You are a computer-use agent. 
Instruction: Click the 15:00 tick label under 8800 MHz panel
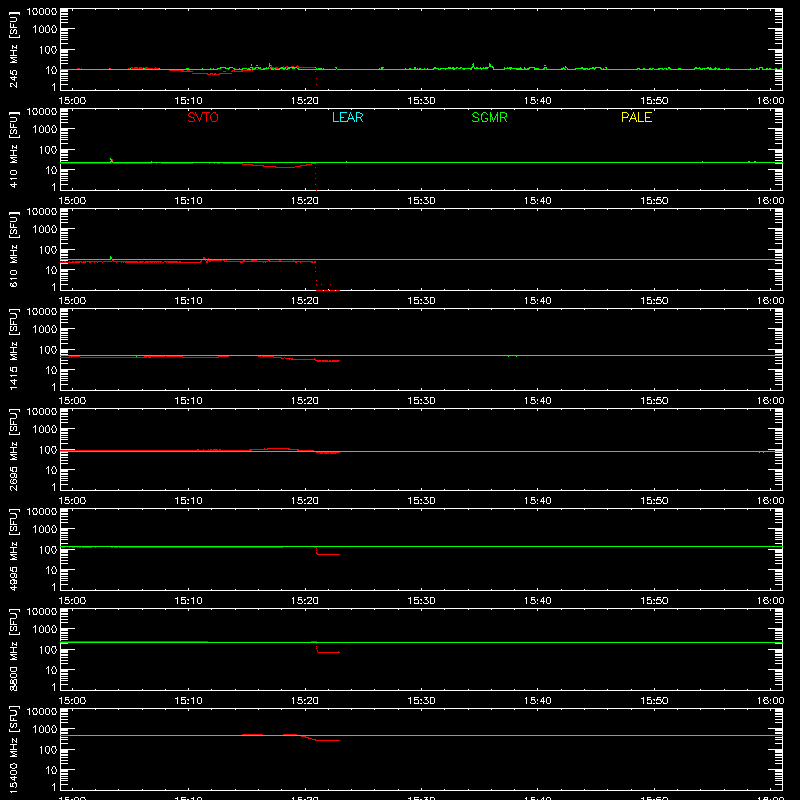point(72,701)
